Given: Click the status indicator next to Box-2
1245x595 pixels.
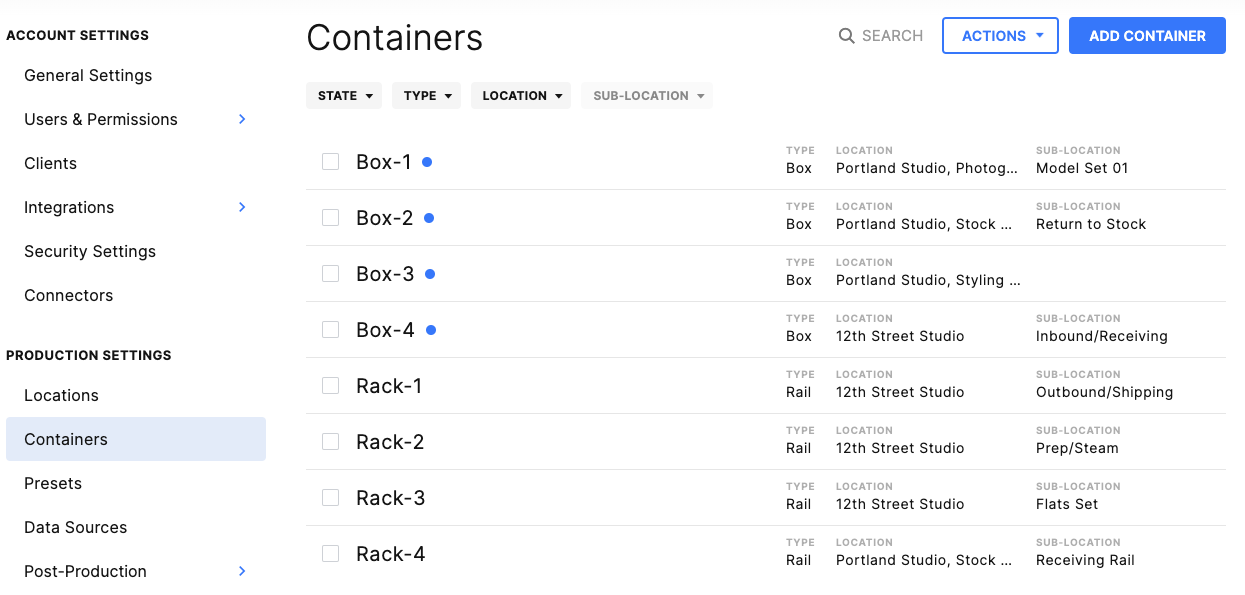Looking at the screenshot, I should [x=427, y=217].
